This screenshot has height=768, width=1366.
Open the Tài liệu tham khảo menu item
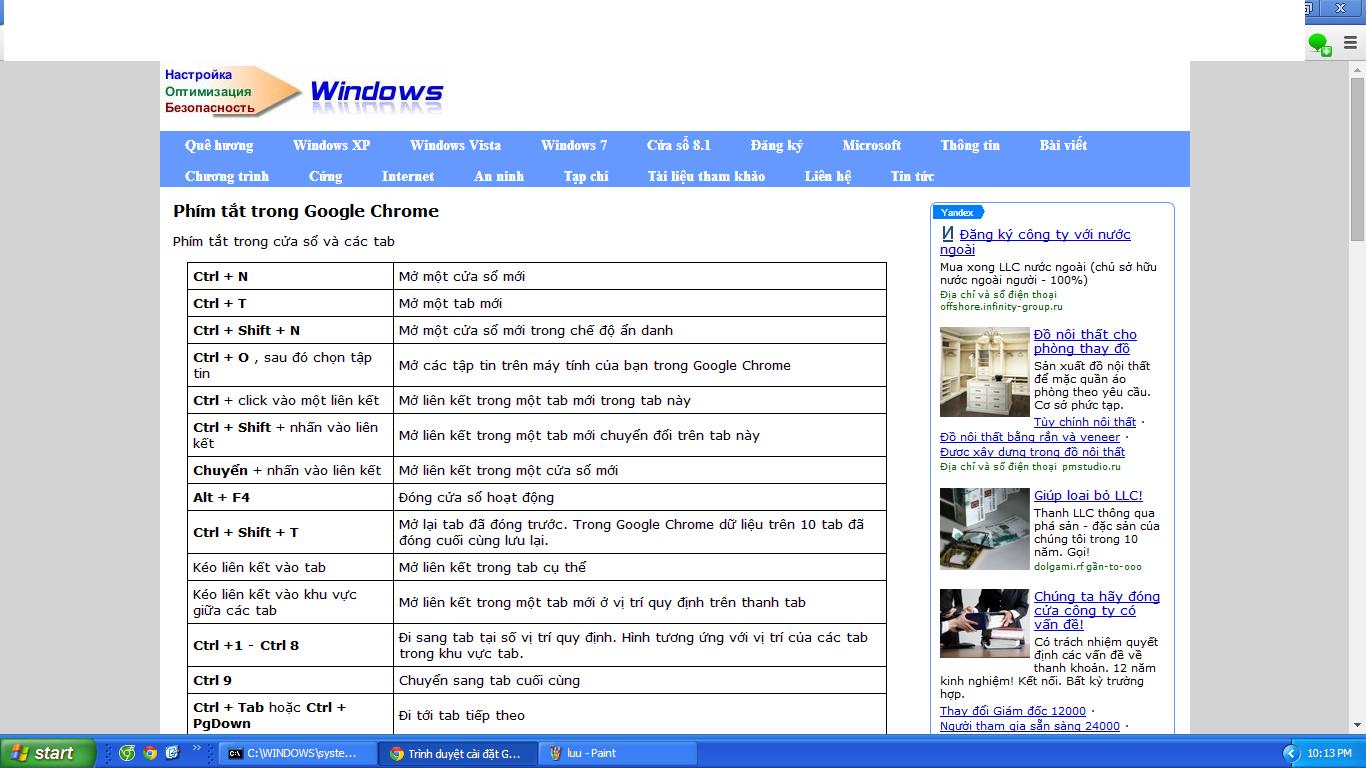click(706, 176)
